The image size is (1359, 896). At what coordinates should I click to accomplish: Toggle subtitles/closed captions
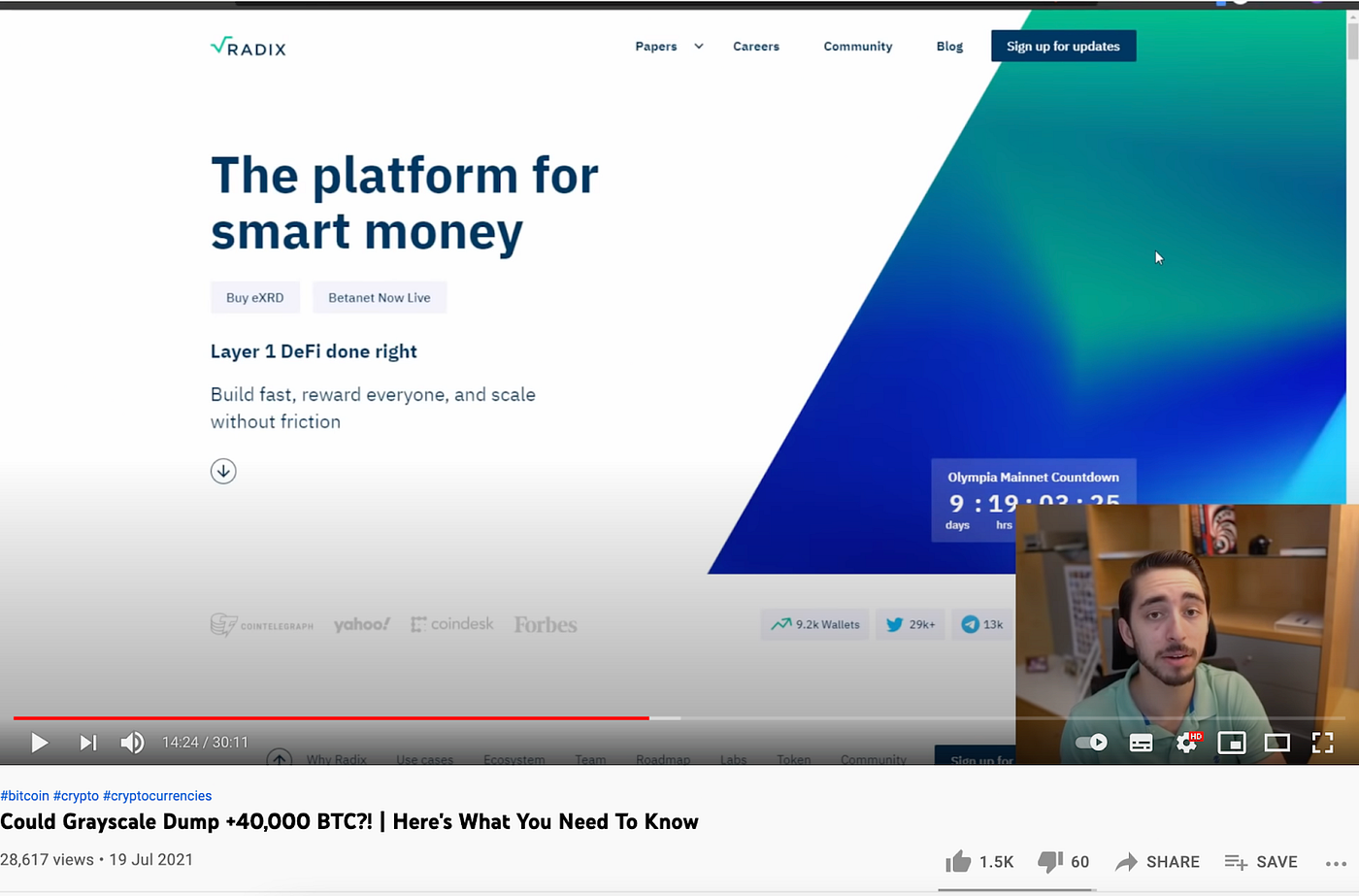(x=1142, y=743)
